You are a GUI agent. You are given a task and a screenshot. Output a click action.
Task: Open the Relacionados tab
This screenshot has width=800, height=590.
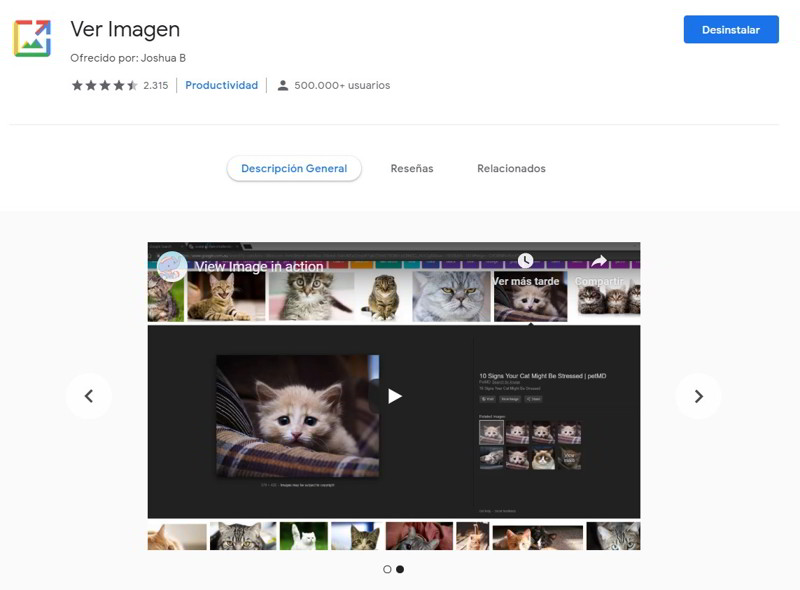pos(511,169)
